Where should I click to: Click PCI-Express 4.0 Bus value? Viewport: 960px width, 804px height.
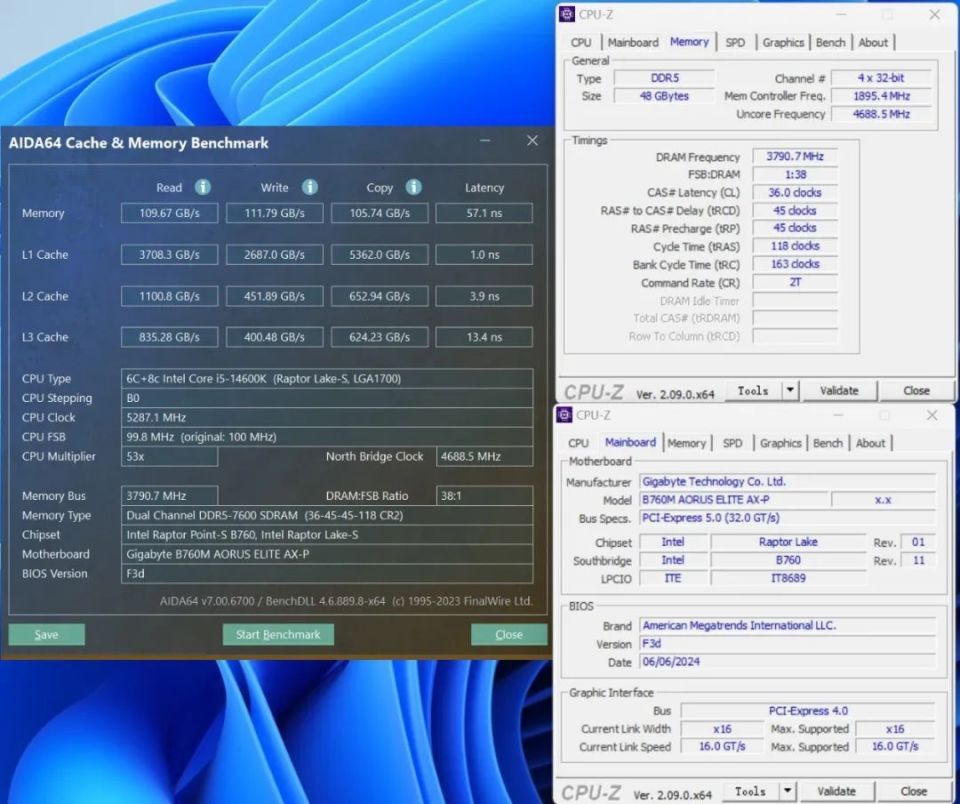point(808,711)
